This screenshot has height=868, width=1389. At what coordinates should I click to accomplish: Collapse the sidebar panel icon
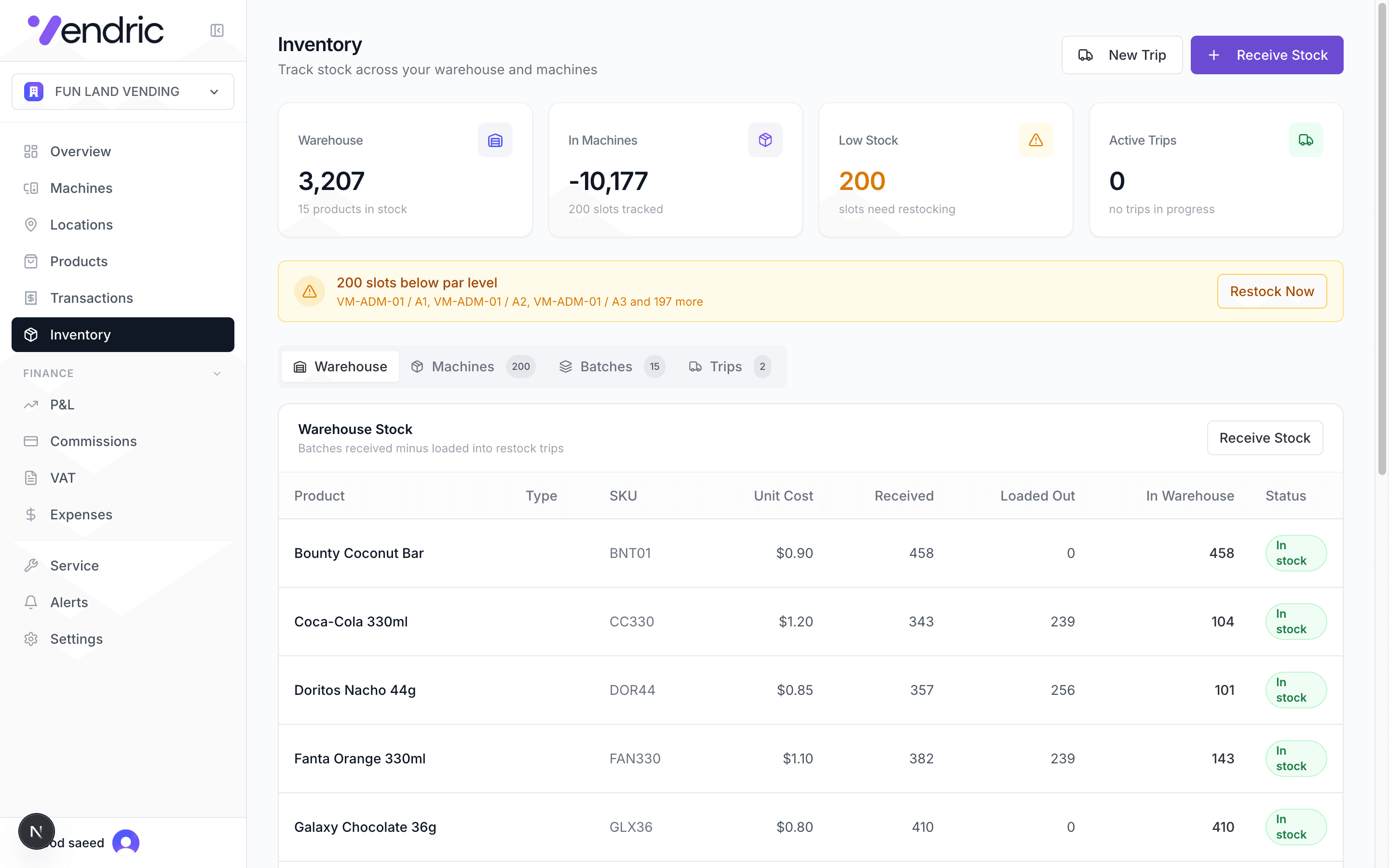[x=217, y=30]
